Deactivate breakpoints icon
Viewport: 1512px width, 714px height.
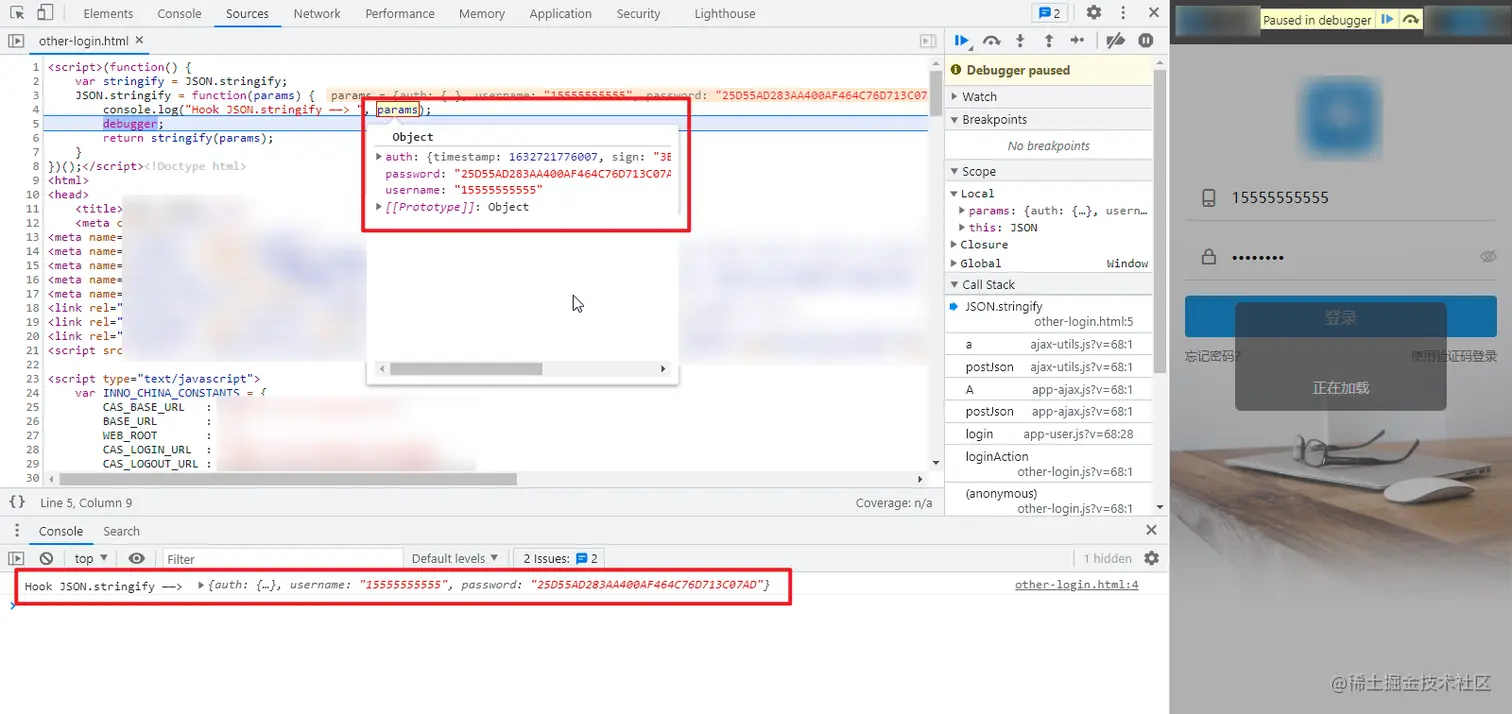tap(1116, 40)
